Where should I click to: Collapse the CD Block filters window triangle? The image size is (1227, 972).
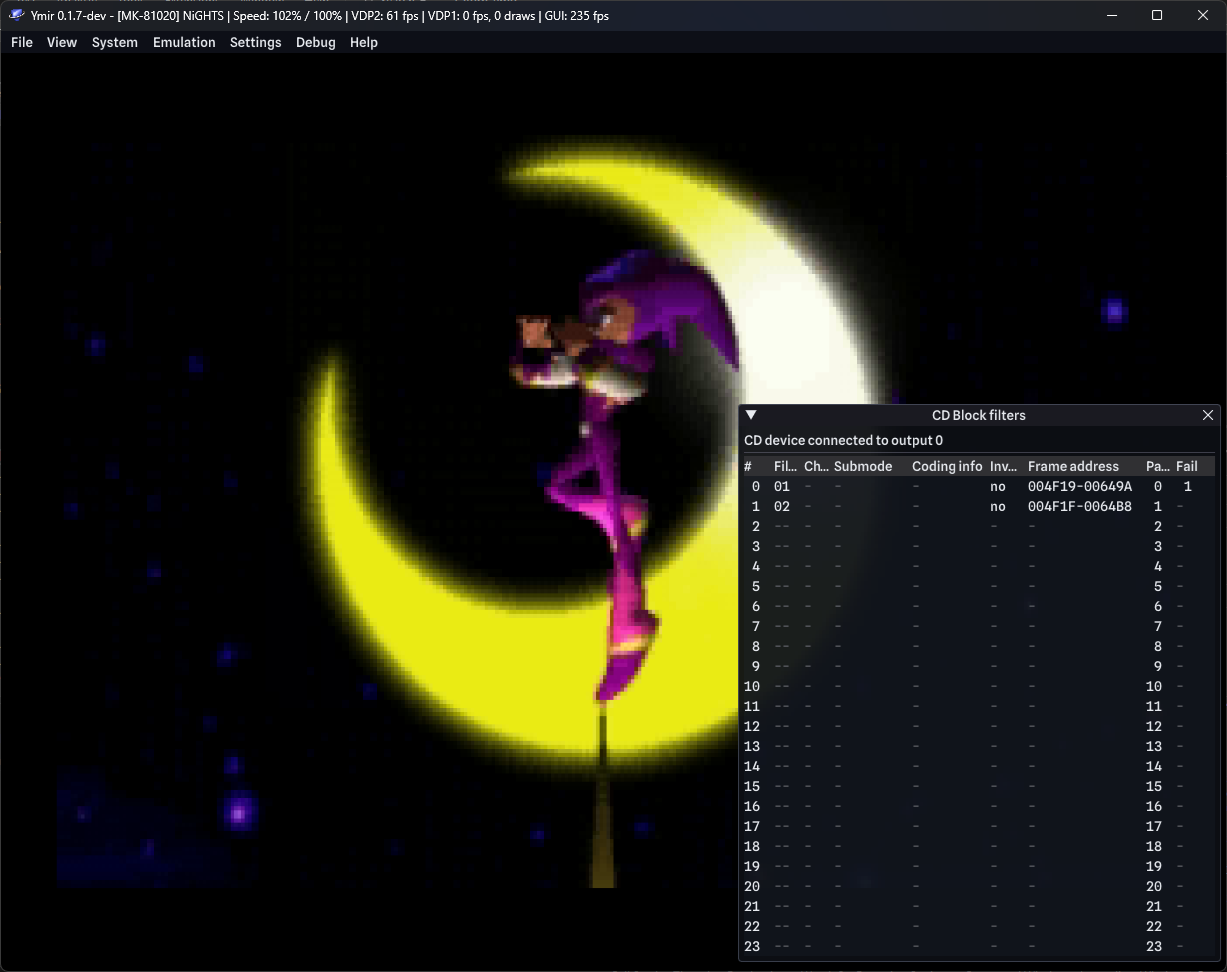pyautogui.click(x=751, y=415)
